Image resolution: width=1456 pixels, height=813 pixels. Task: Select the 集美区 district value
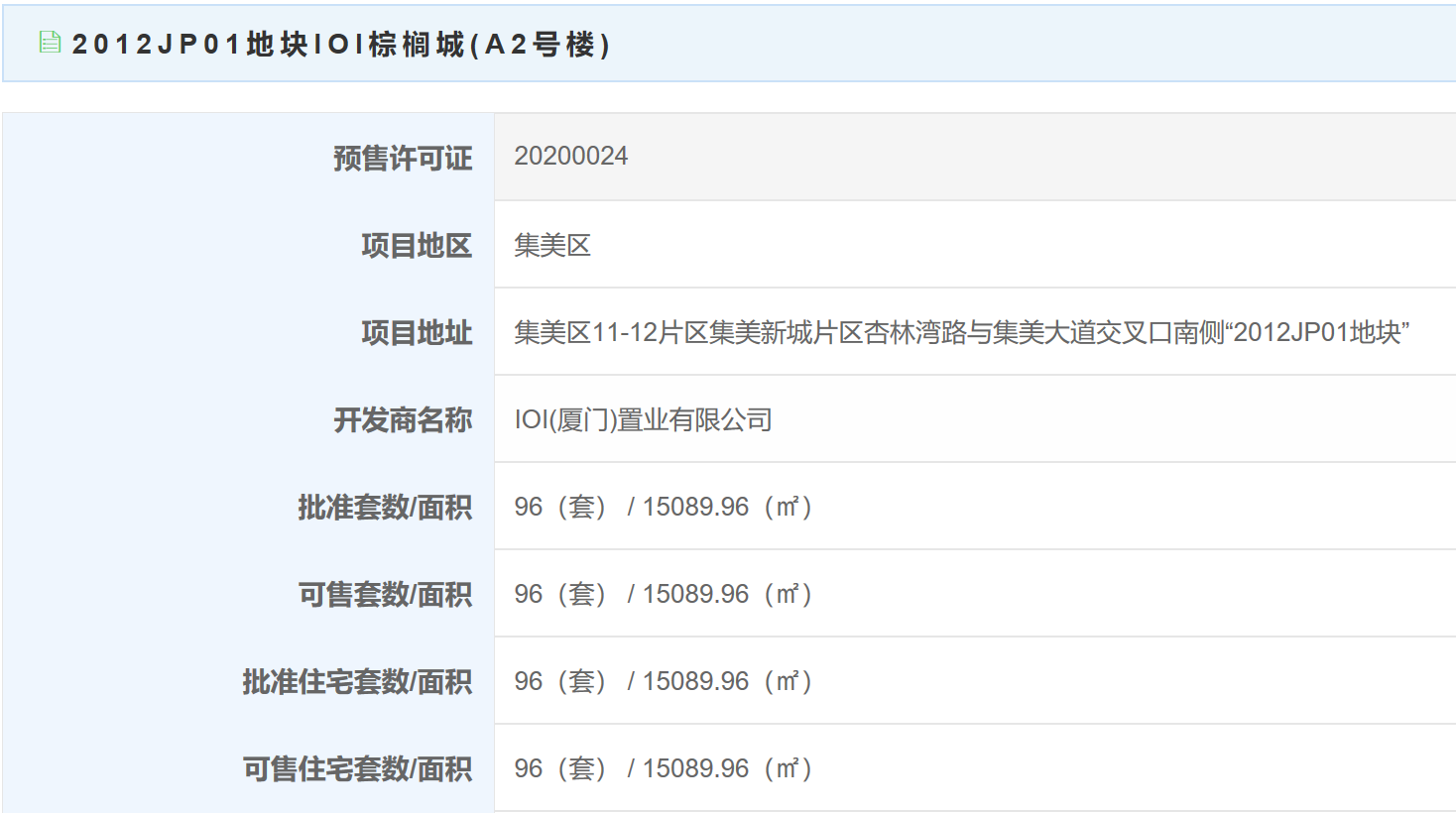pos(552,245)
